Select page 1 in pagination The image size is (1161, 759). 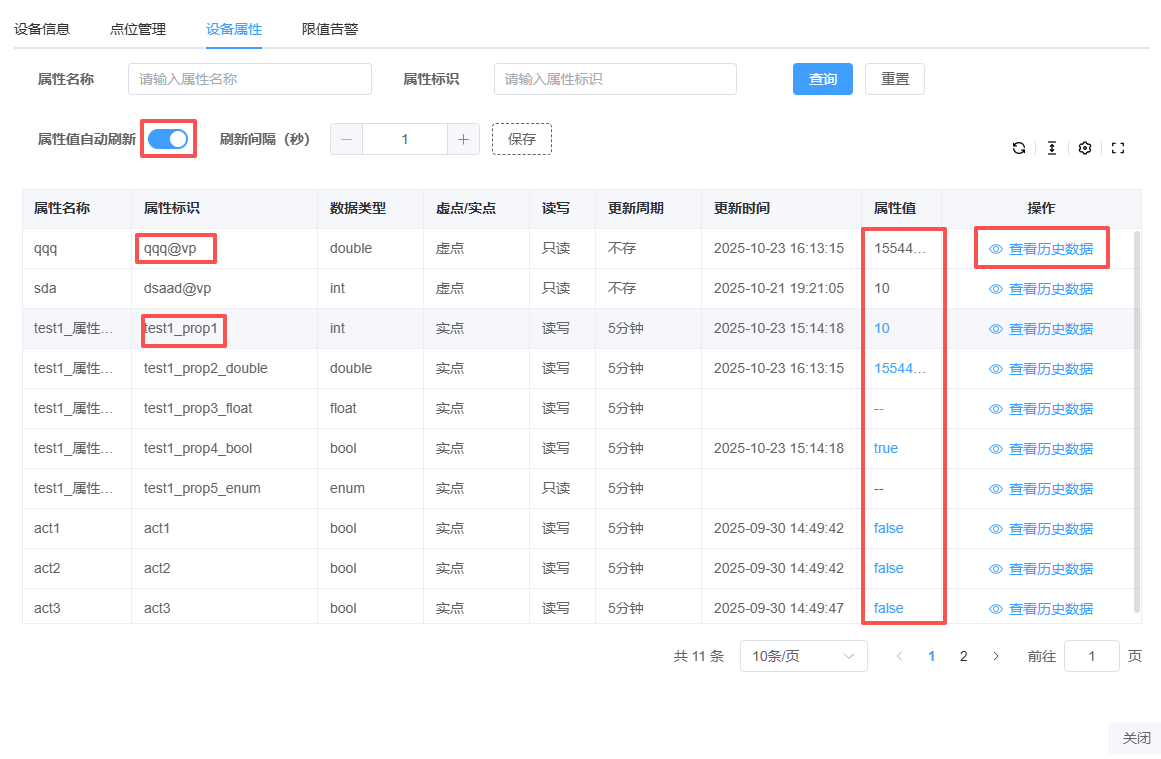(x=931, y=656)
